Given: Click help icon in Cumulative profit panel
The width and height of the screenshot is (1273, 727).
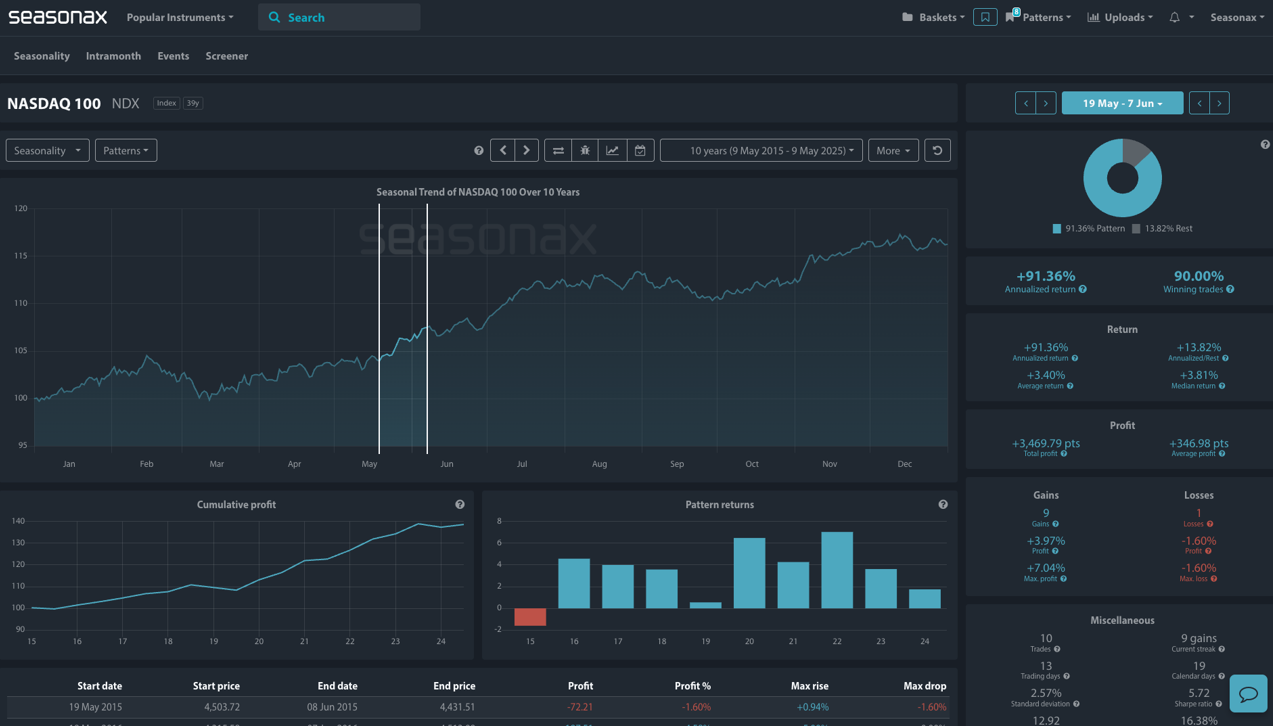Looking at the screenshot, I should coord(460,505).
